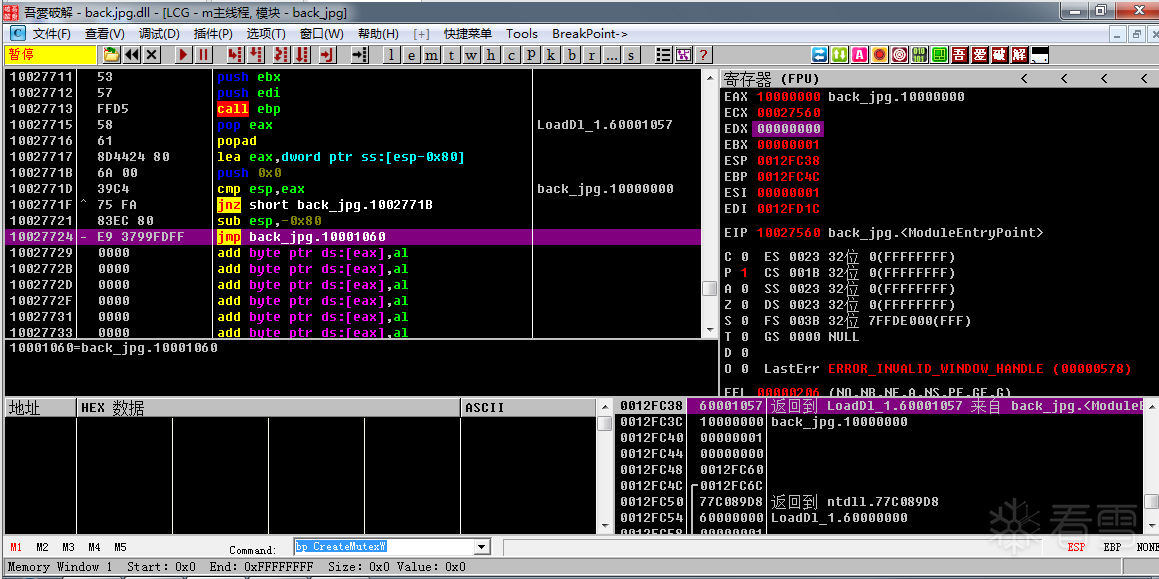
Task: Click the red '破' toolbar icon
Action: [x=999, y=55]
